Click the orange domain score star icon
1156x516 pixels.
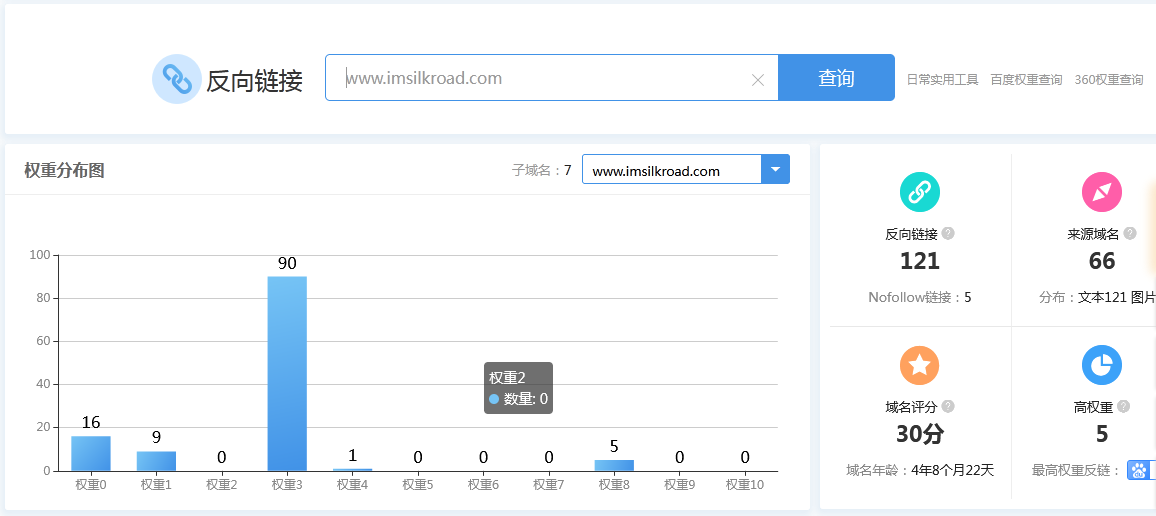[919, 365]
